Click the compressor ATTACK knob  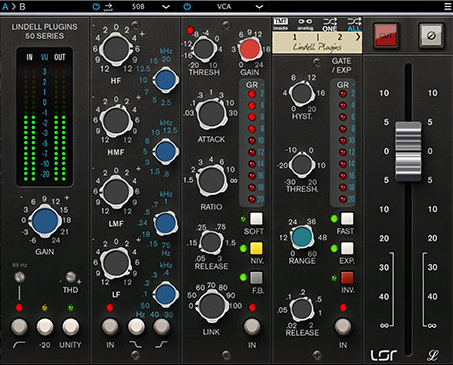(211, 113)
